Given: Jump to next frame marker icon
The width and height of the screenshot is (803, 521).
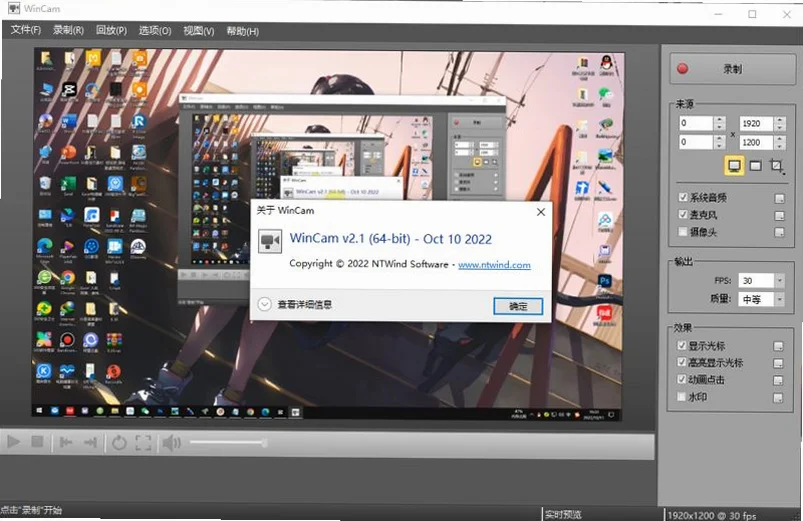Looking at the screenshot, I should (x=90, y=442).
